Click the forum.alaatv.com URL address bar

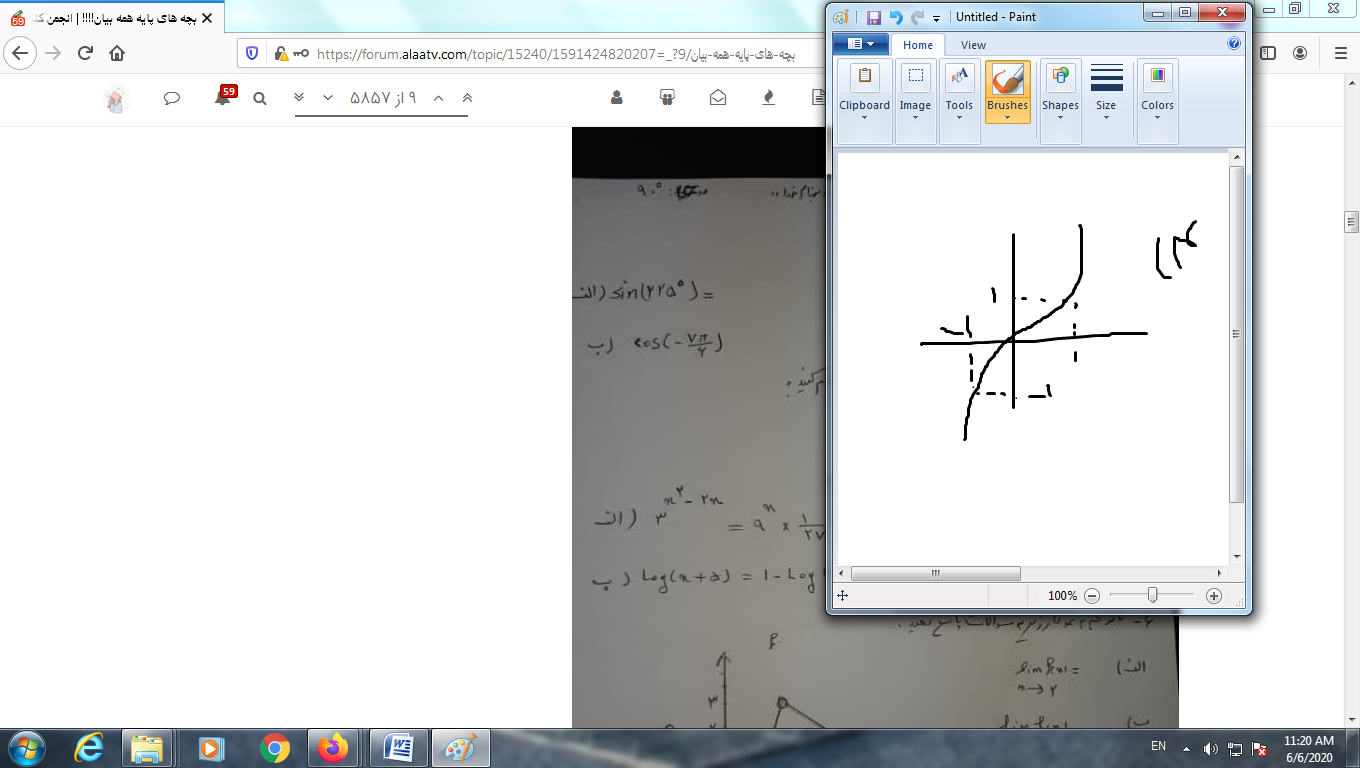click(x=555, y=54)
